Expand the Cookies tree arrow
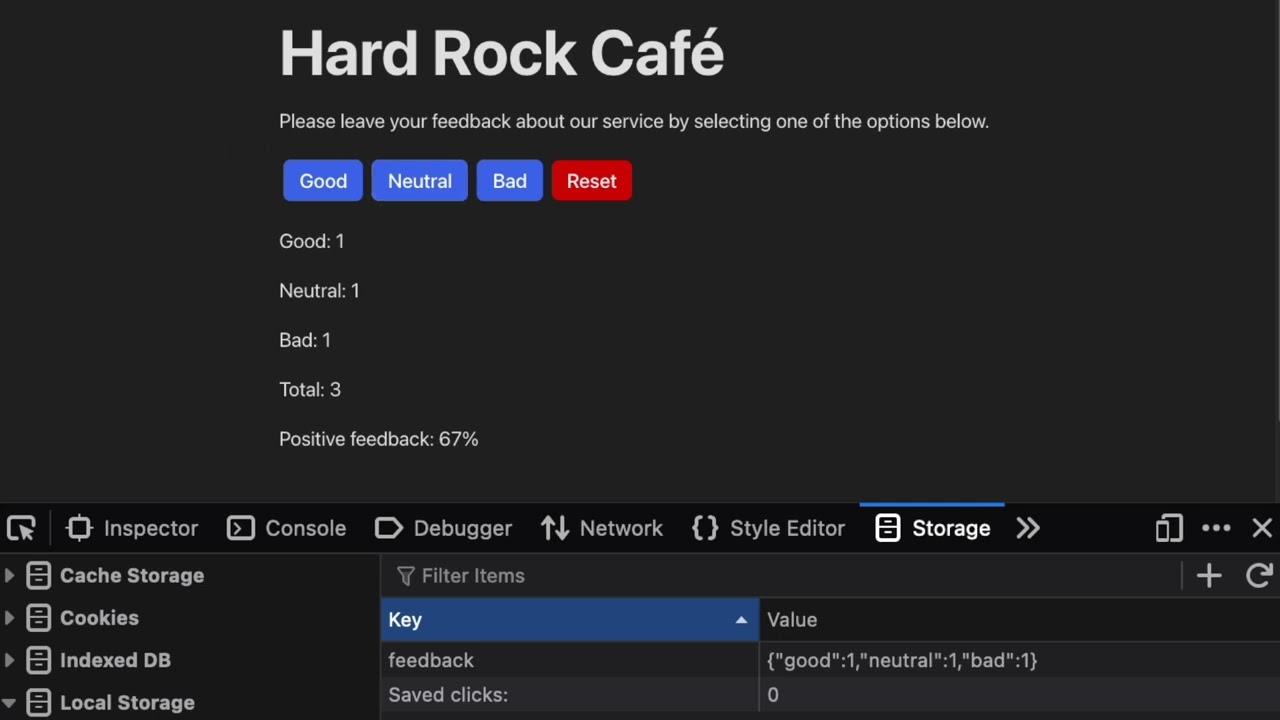1280x720 pixels. [9, 618]
